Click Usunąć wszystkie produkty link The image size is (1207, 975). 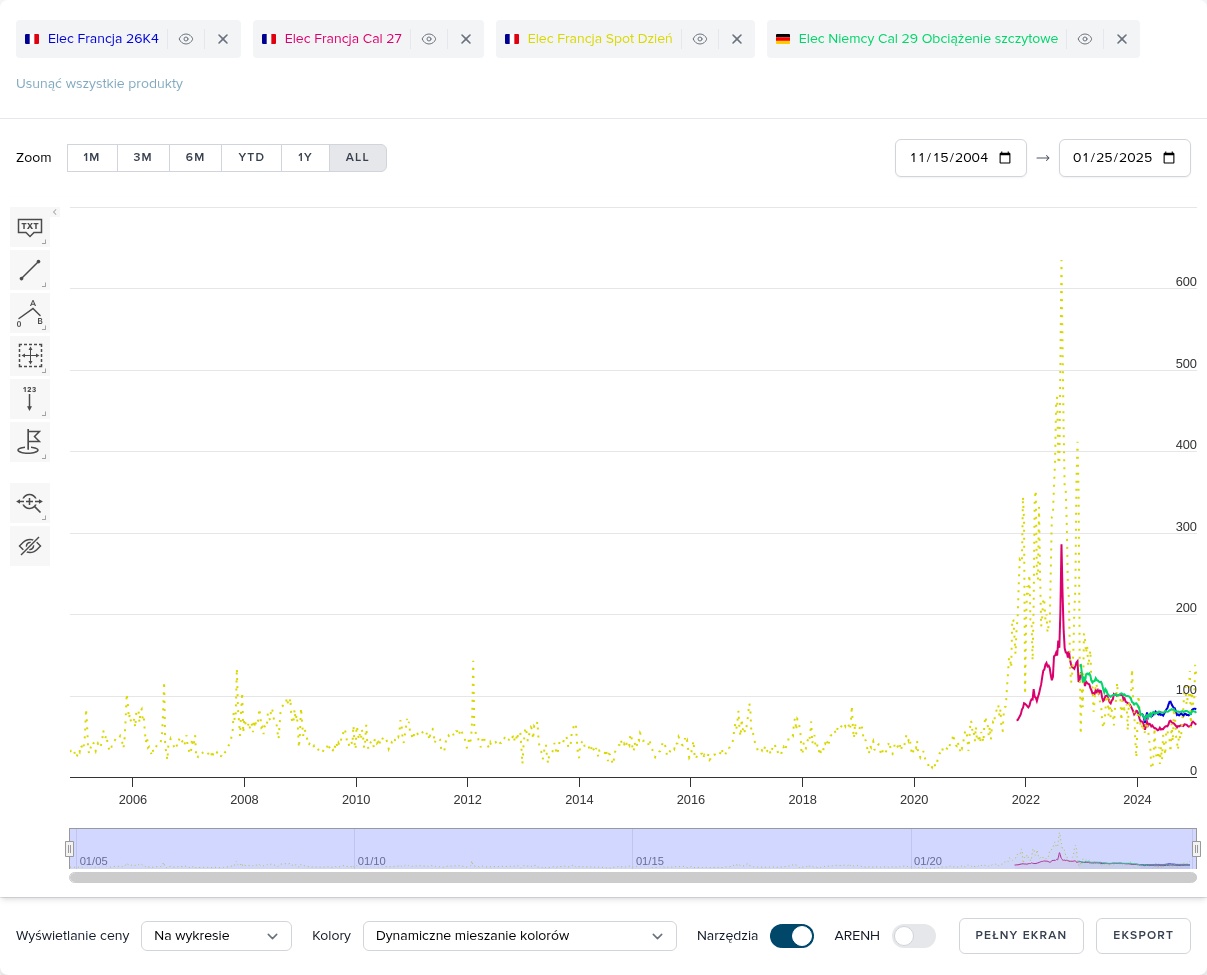click(99, 83)
